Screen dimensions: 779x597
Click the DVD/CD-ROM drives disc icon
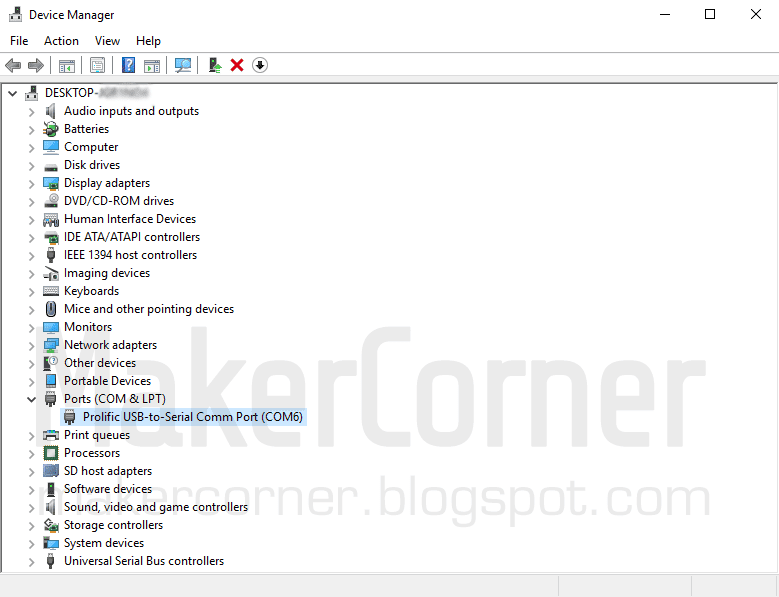(51, 201)
